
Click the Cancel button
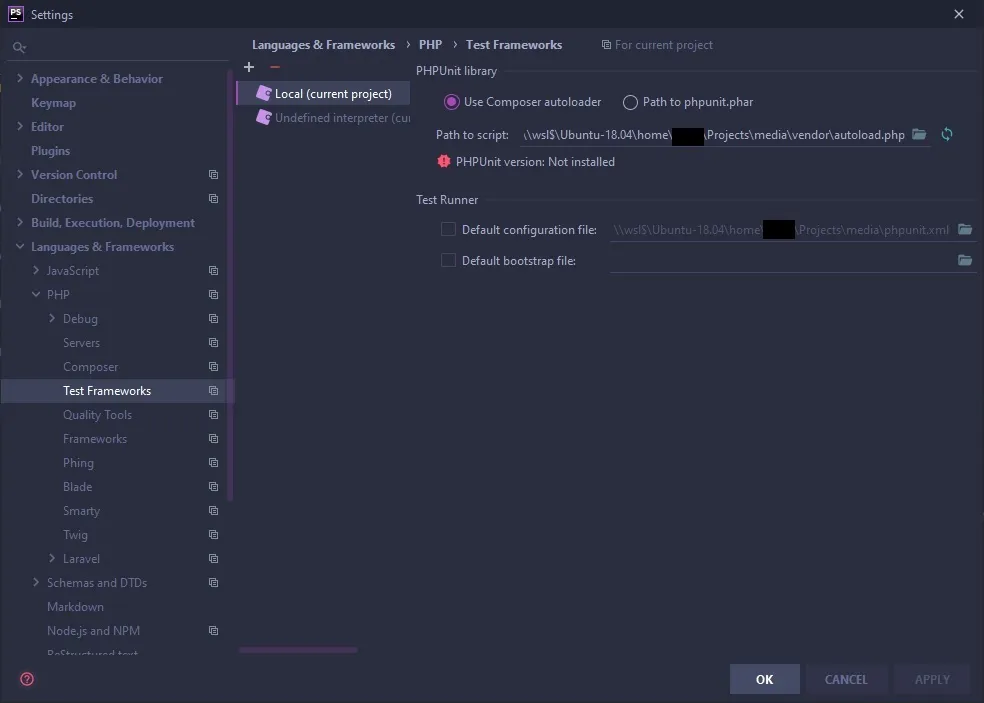[x=846, y=679]
